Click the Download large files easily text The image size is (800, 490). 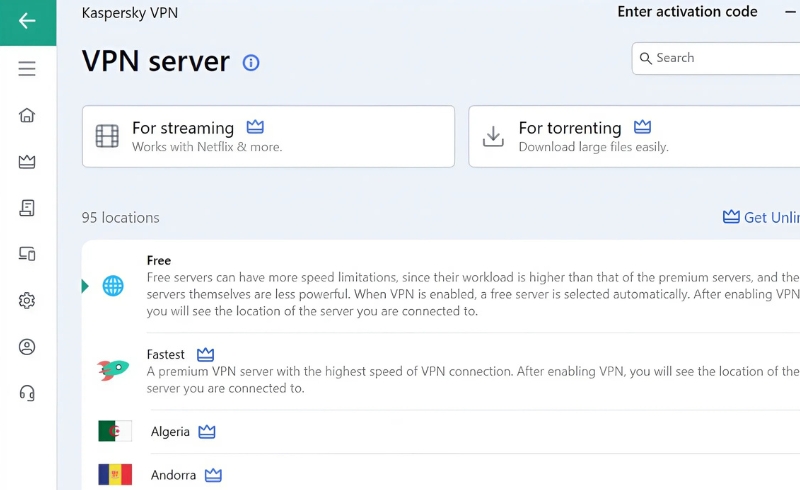593,147
